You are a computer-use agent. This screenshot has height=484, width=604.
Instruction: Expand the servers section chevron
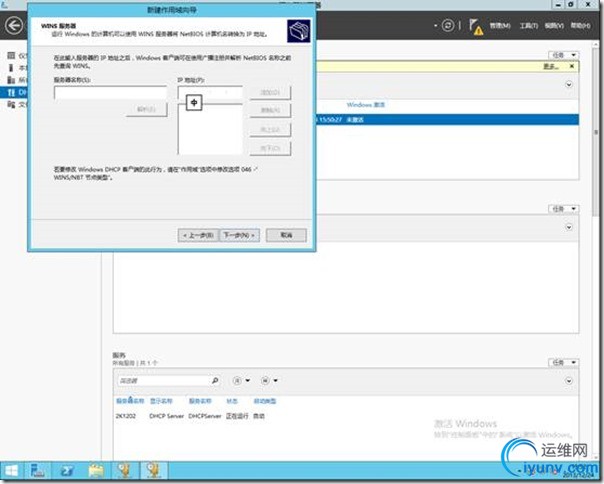click(x=569, y=84)
